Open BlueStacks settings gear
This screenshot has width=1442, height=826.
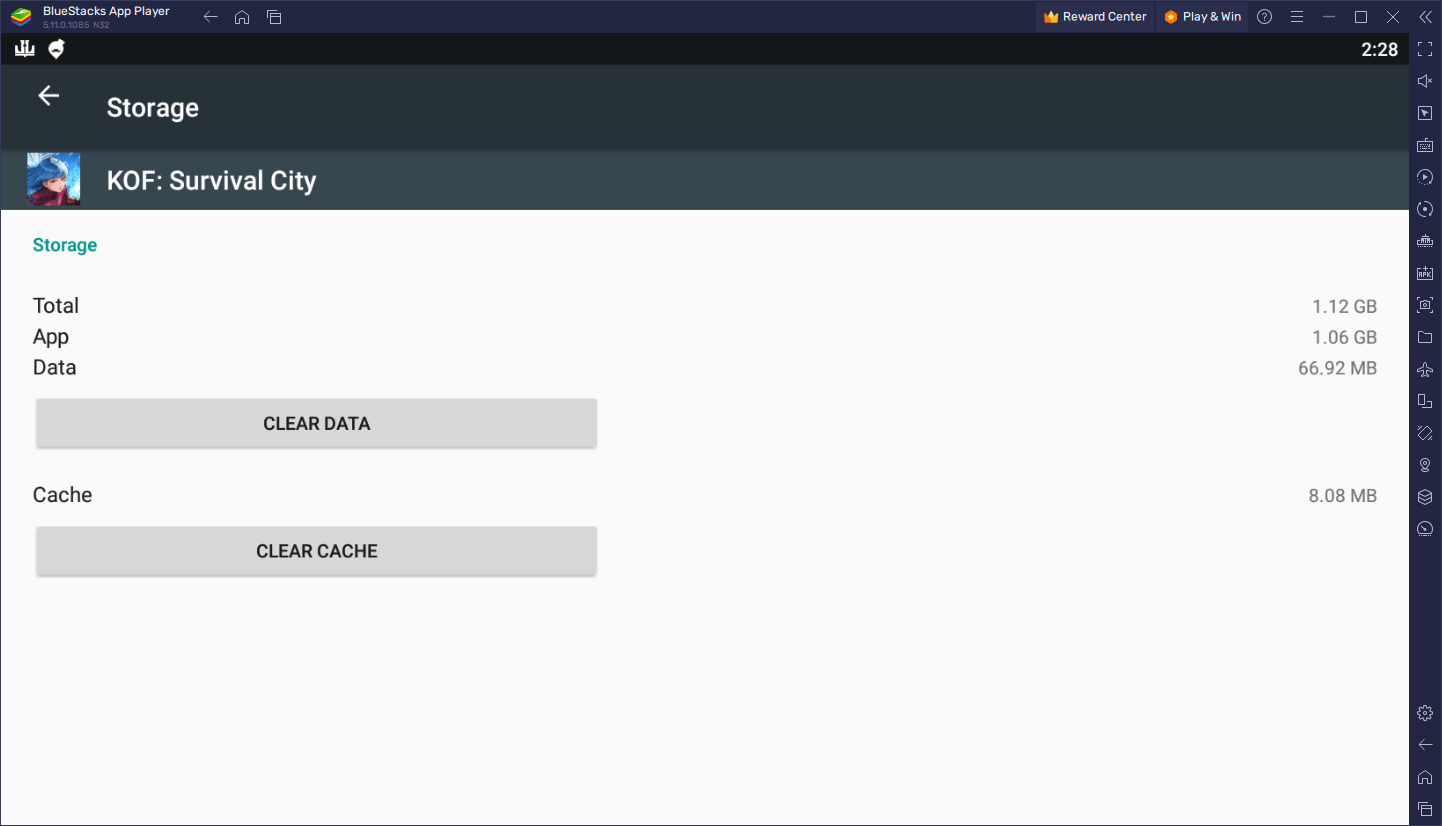(x=1425, y=713)
